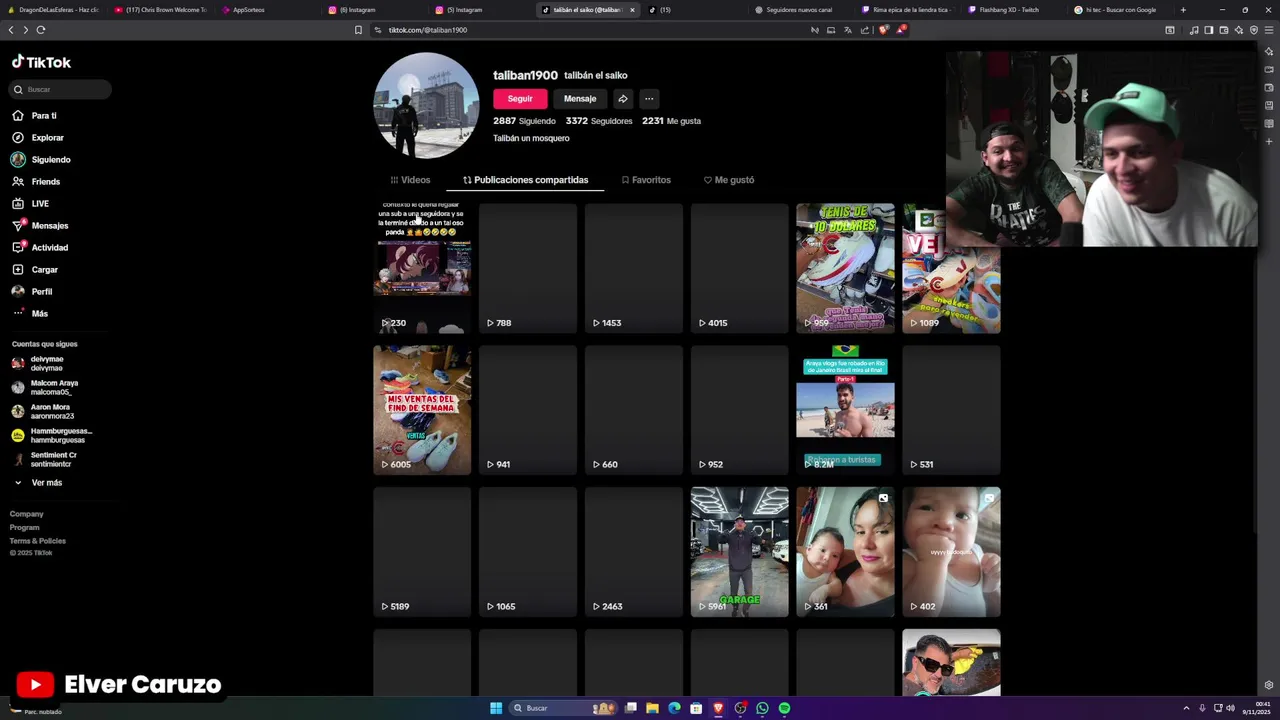1280x720 pixels.
Task: Open the Explorar section
Action: click(x=38, y=138)
